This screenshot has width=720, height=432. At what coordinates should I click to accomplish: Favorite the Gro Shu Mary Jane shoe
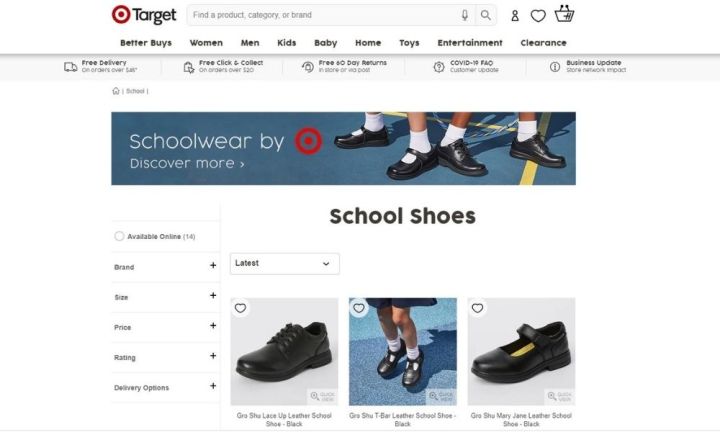pos(478,308)
